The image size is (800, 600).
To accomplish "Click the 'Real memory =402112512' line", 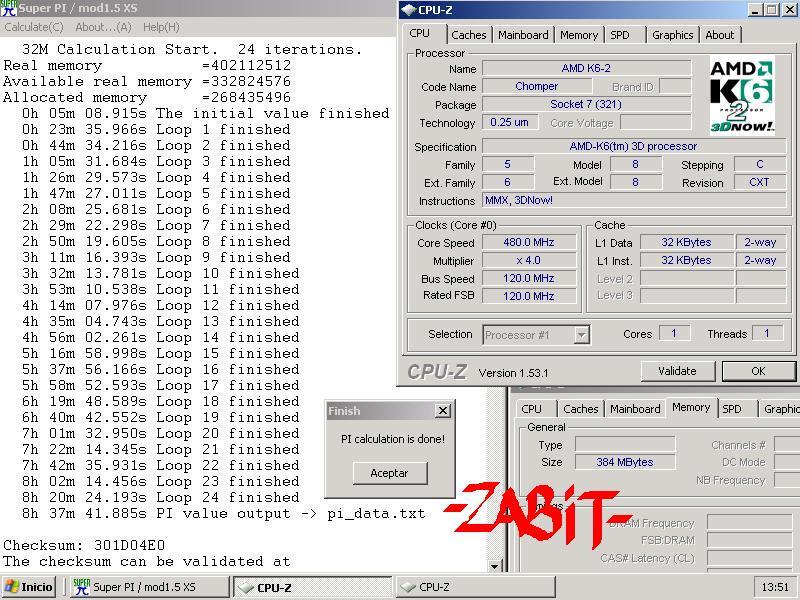I will [147, 65].
